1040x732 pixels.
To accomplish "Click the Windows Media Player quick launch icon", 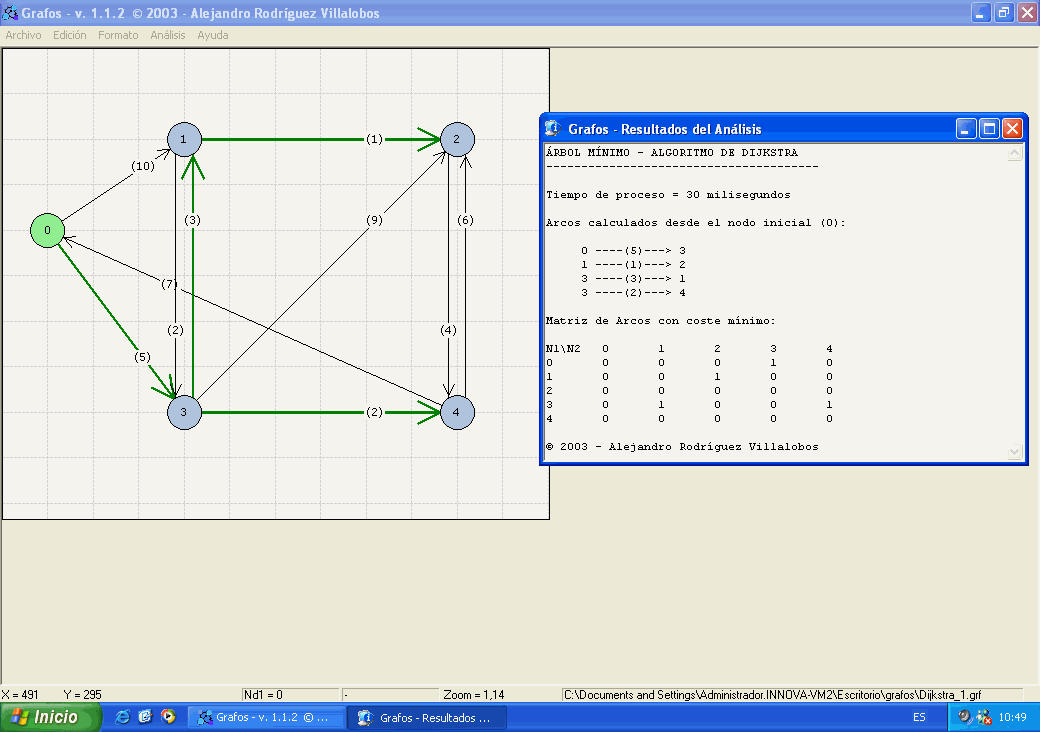I will pos(168,717).
